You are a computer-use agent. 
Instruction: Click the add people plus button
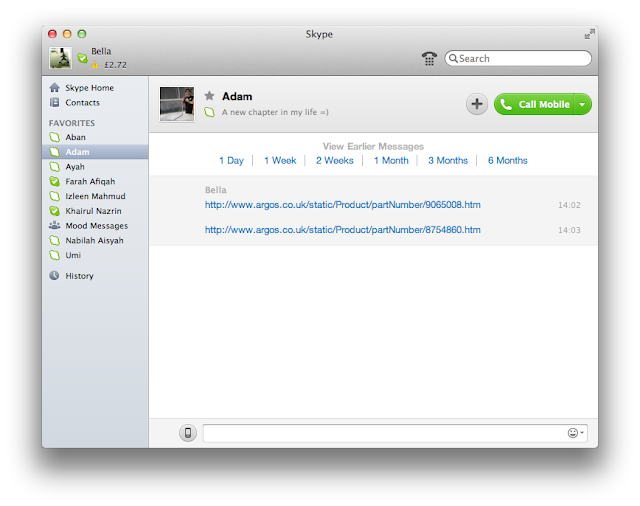477,104
